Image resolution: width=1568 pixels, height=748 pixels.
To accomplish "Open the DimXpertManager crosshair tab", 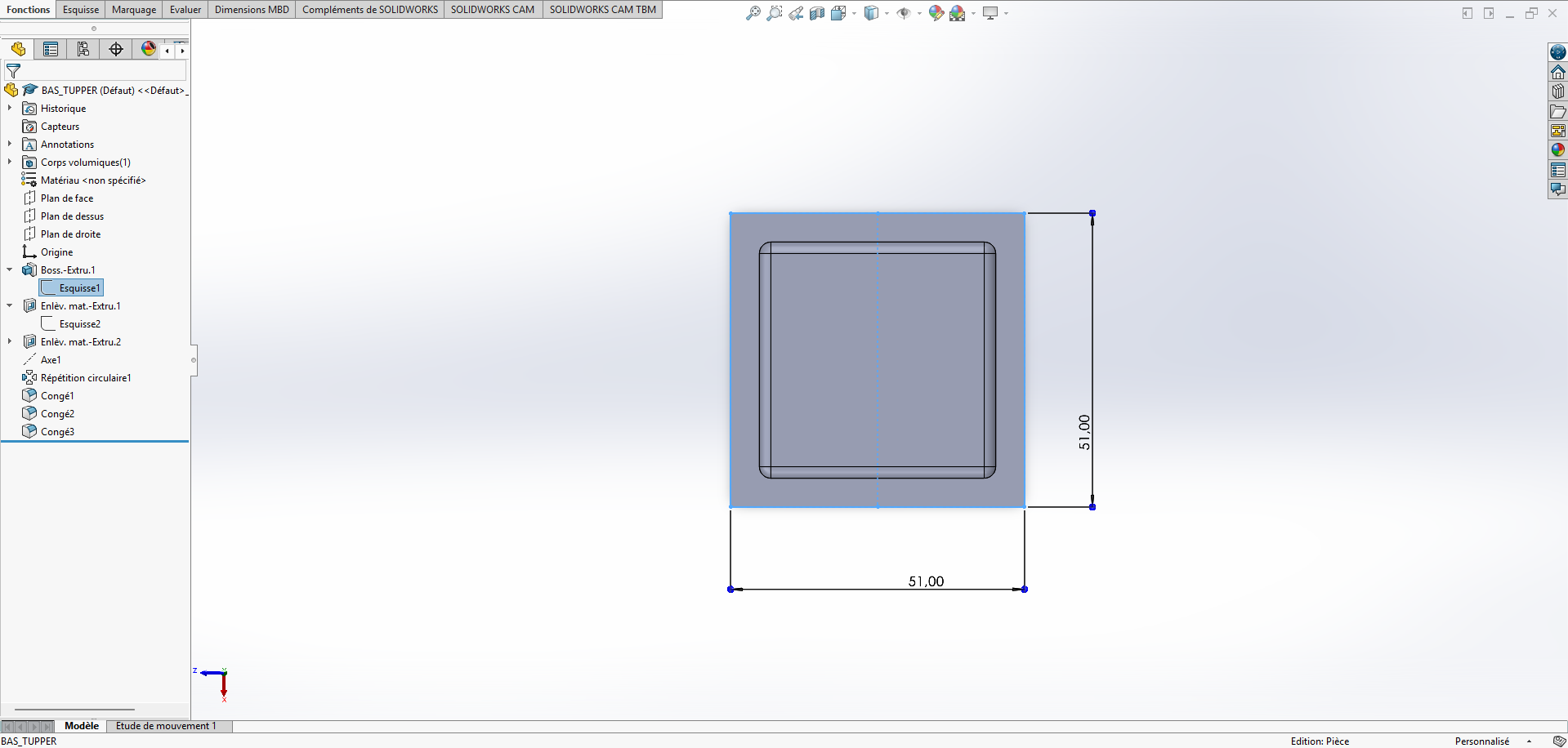I will [116, 50].
